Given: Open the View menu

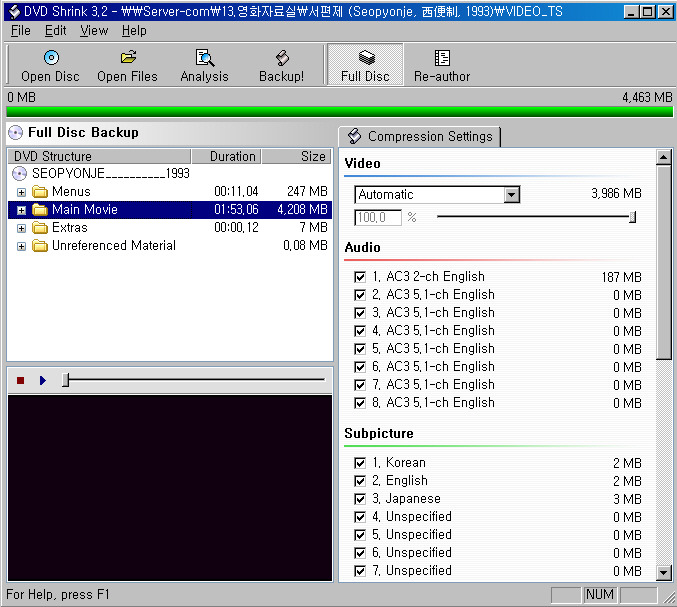Looking at the screenshot, I should (94, 31).
